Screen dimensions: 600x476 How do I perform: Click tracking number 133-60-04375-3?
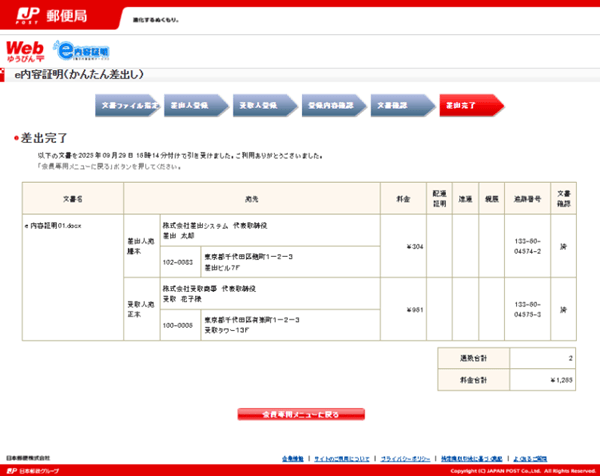(x=527, y=309)
